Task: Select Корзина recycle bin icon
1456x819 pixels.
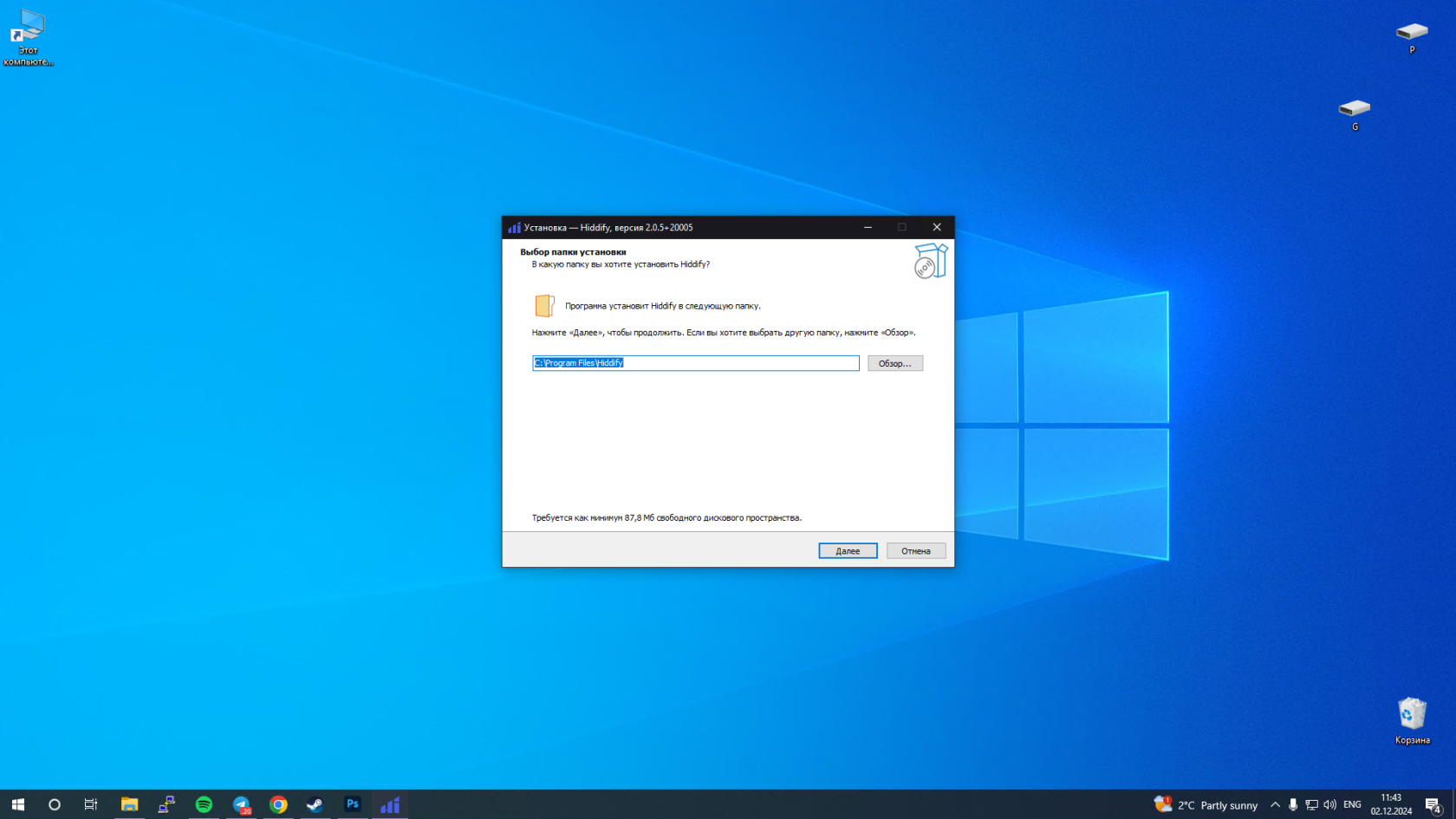Action: coord(1413,721)
